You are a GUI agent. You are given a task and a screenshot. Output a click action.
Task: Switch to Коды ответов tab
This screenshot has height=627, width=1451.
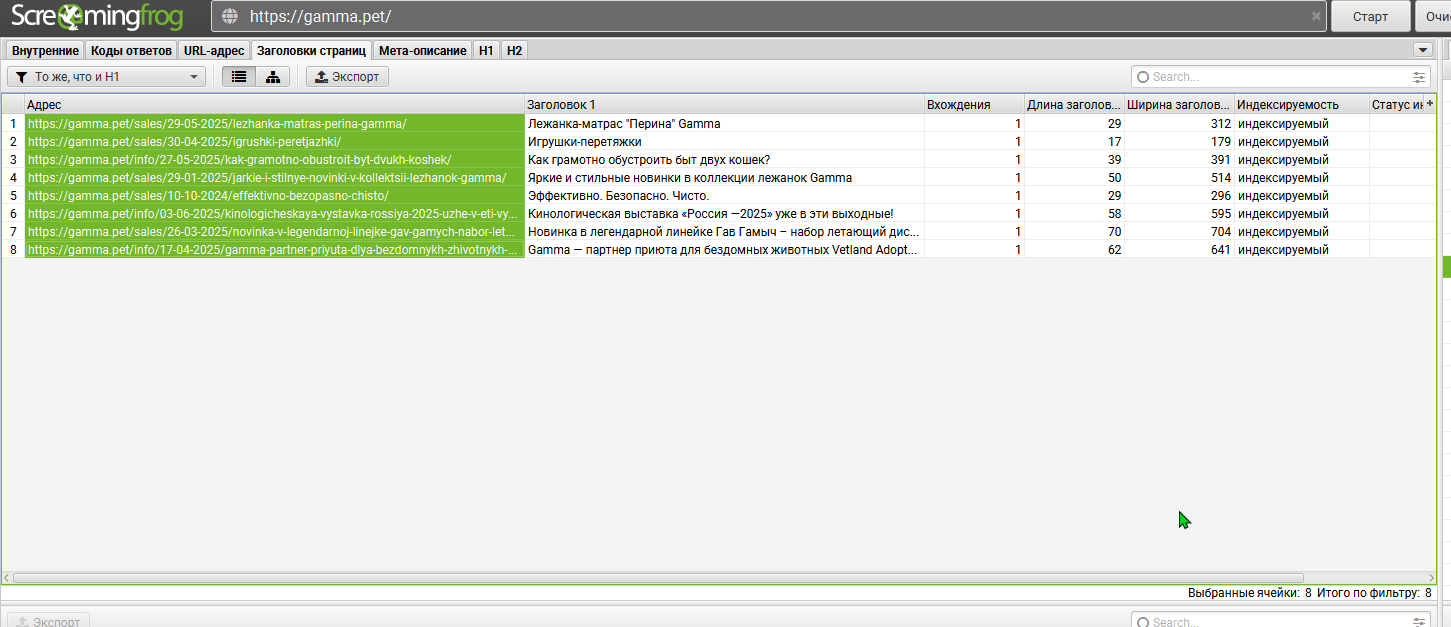tap(131, 50)
